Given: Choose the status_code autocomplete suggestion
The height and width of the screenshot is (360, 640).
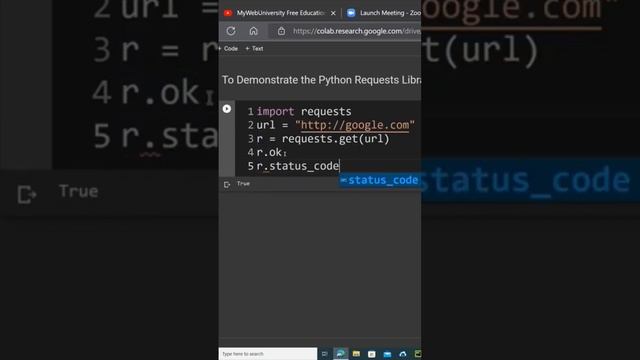Looking at the screenshot, I should click(x=380, y=180).
